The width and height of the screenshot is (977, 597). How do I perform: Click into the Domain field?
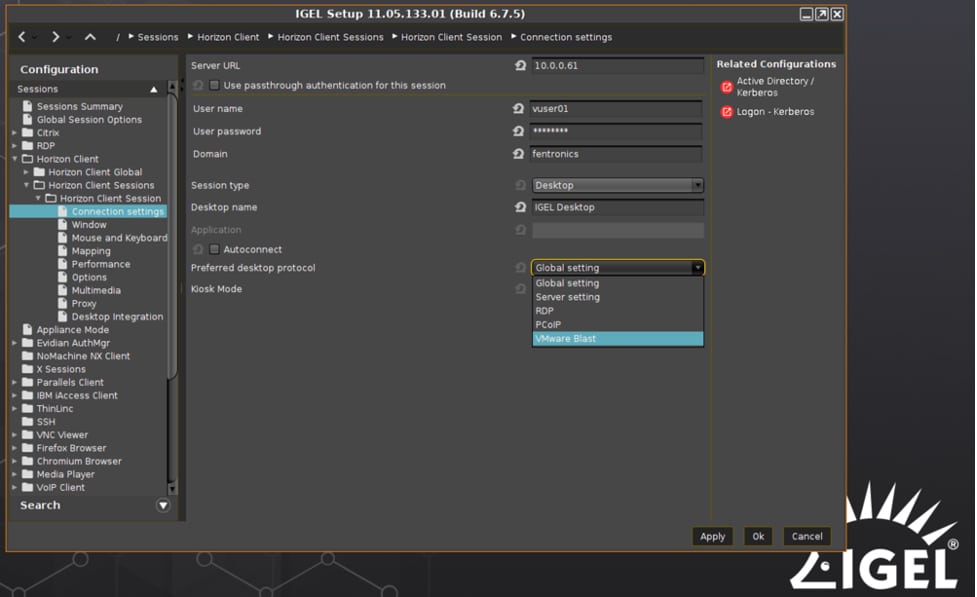coord(616,154)
